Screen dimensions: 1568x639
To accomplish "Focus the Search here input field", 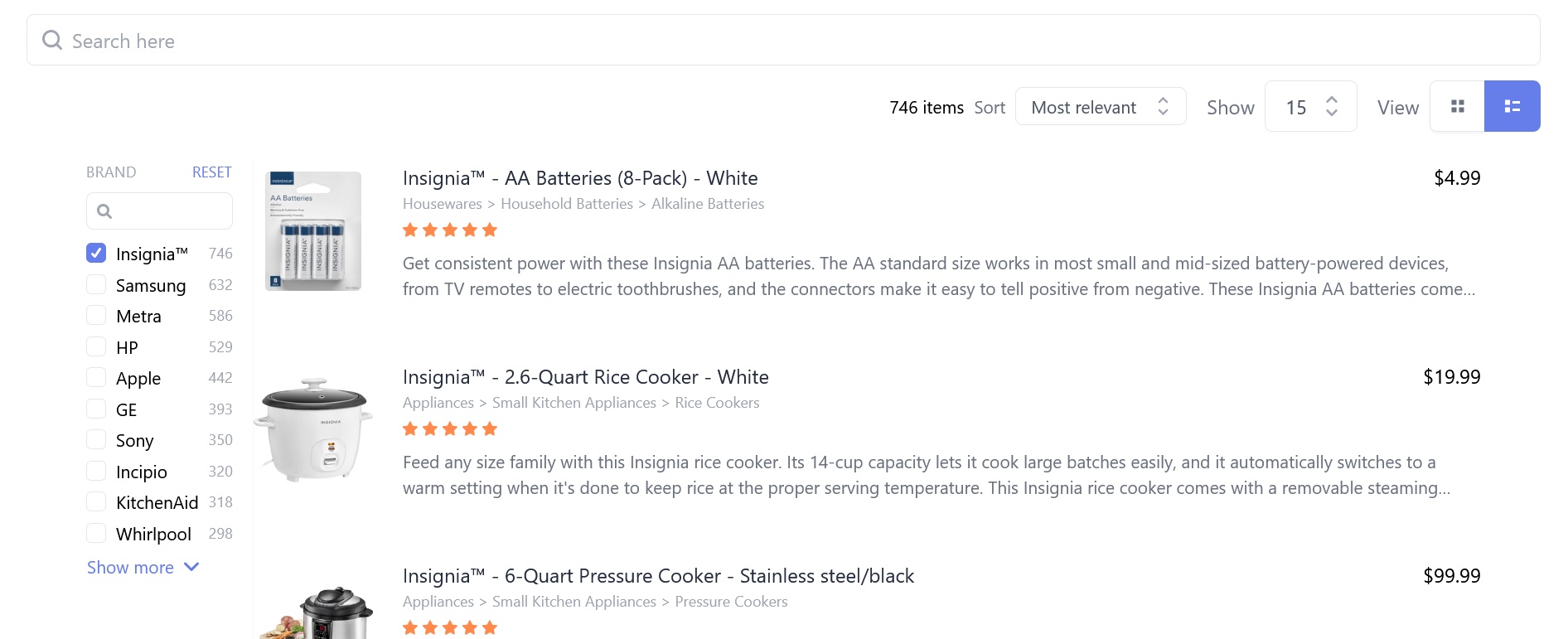I will 783,40.
